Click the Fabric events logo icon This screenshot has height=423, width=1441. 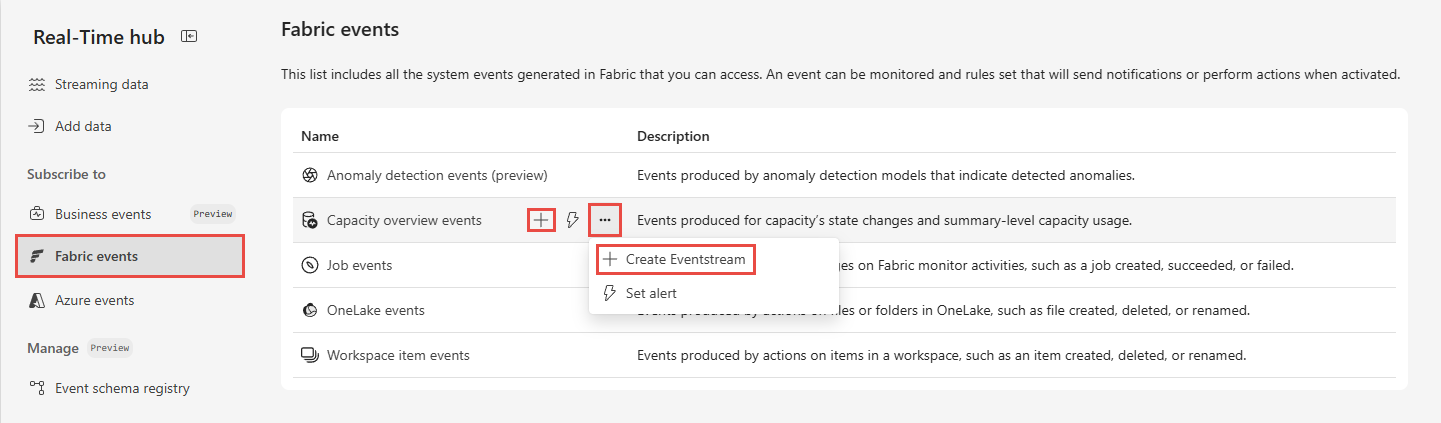pyautogui.click(x=37, y=256)
